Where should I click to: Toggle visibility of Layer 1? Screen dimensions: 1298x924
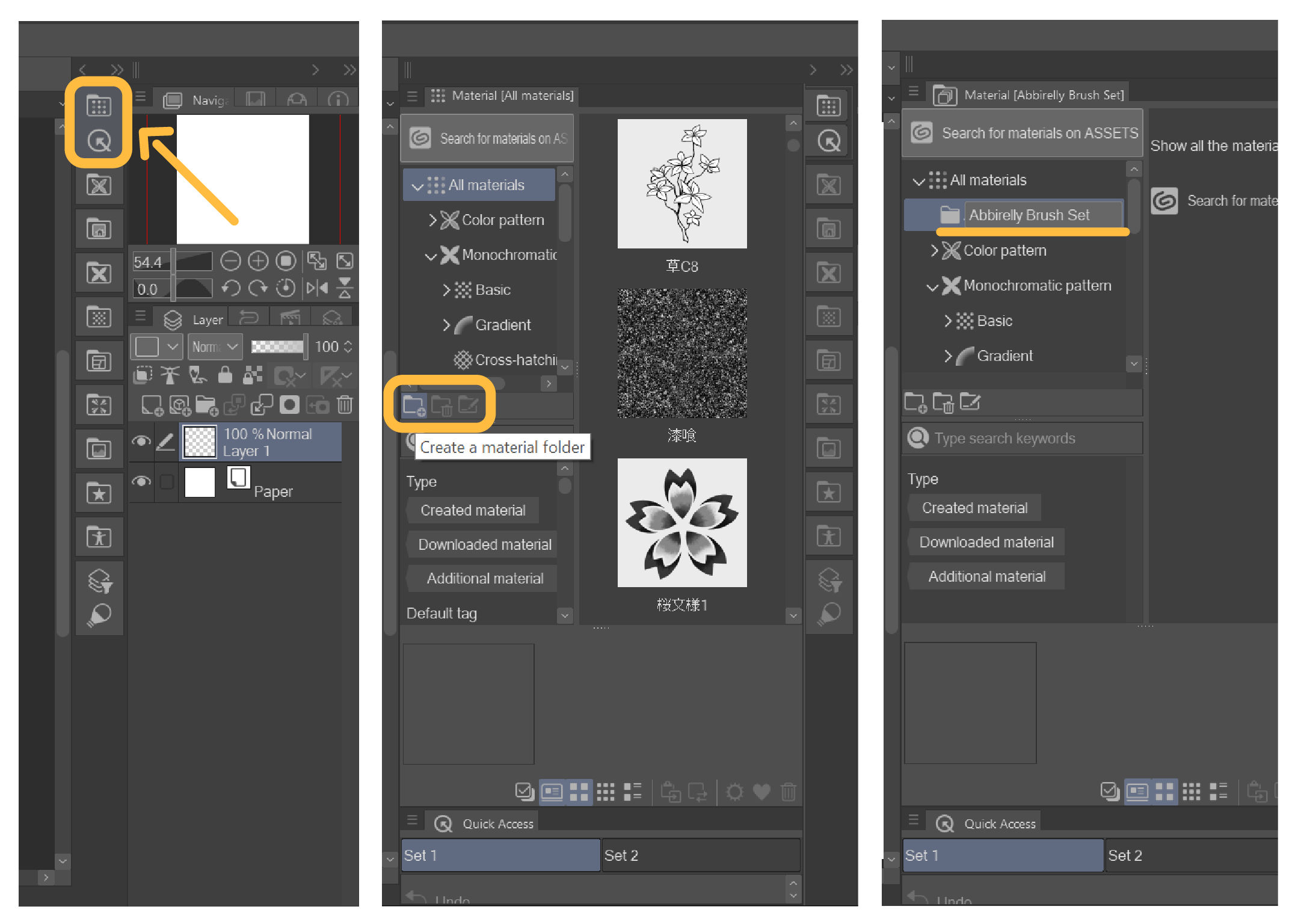click(x=141, y=442)
